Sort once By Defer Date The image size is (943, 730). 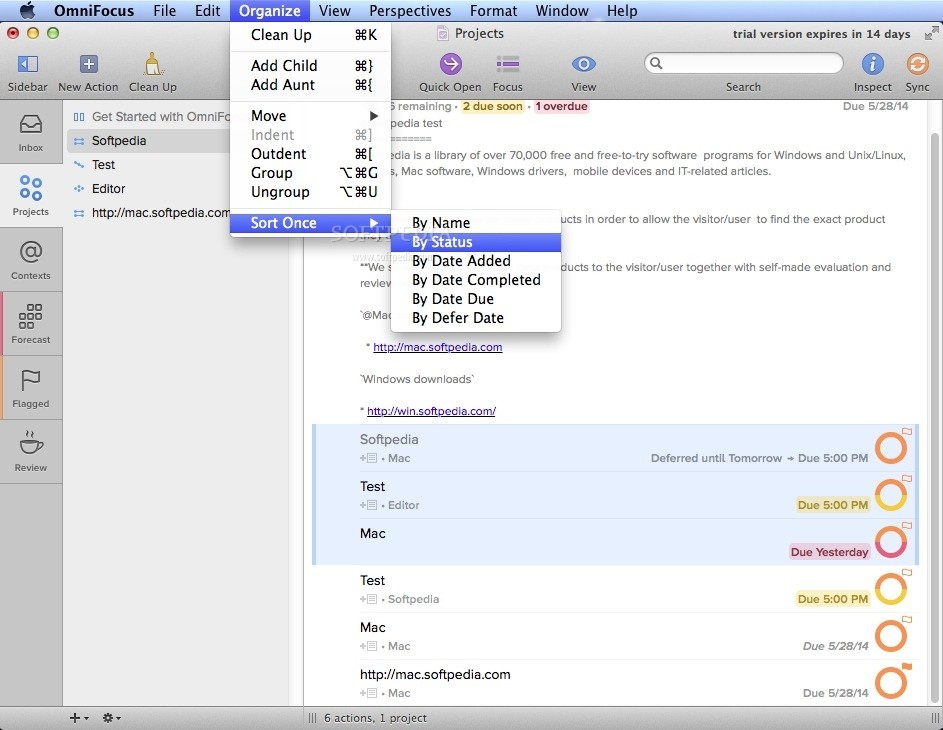[x=476, y=318]
